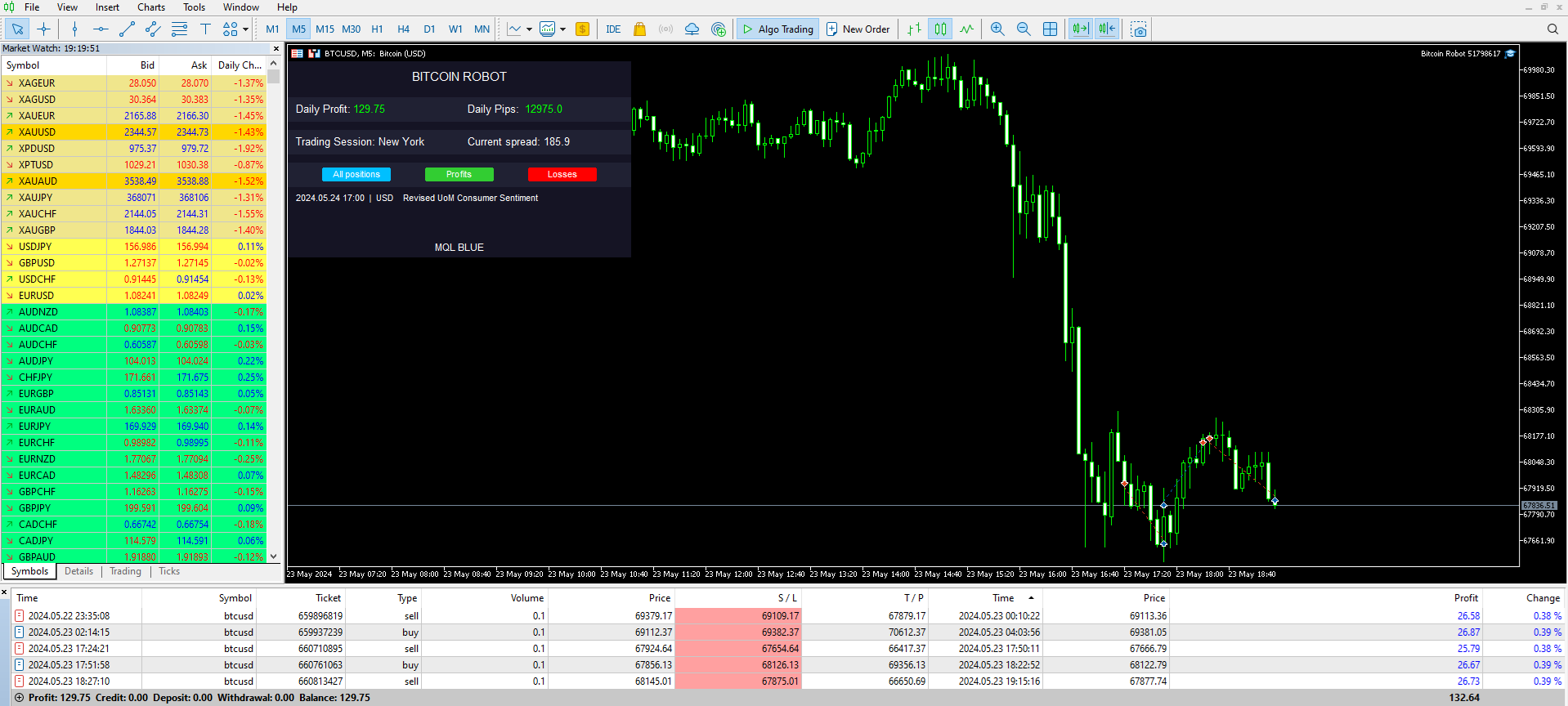This screenshot has height=706, width=1568.
Task: Zoom out of the chart
Action: 1024,29
